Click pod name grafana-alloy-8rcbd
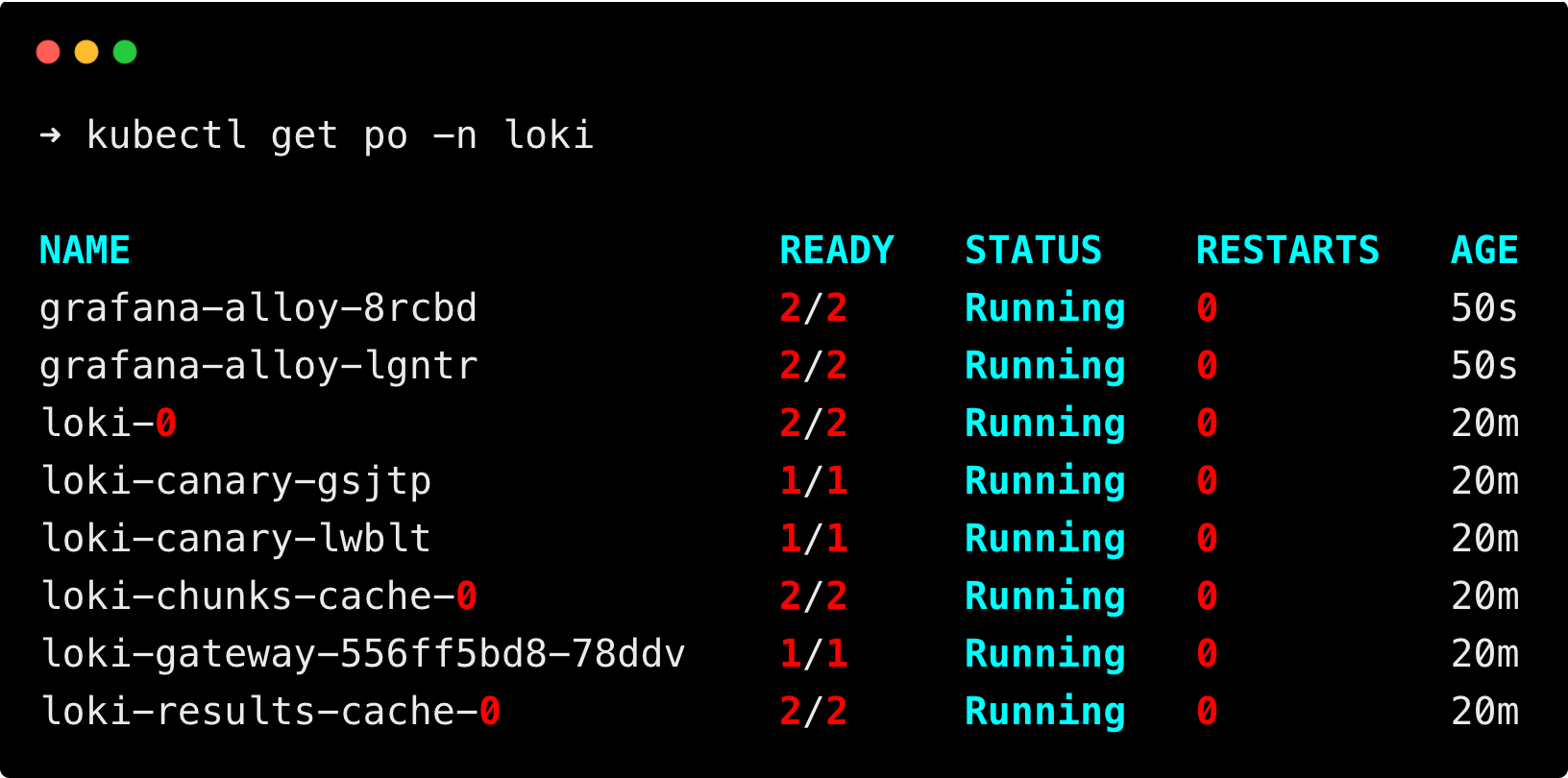The width and height of the screenshot is (1568, 778). point(258,308)
